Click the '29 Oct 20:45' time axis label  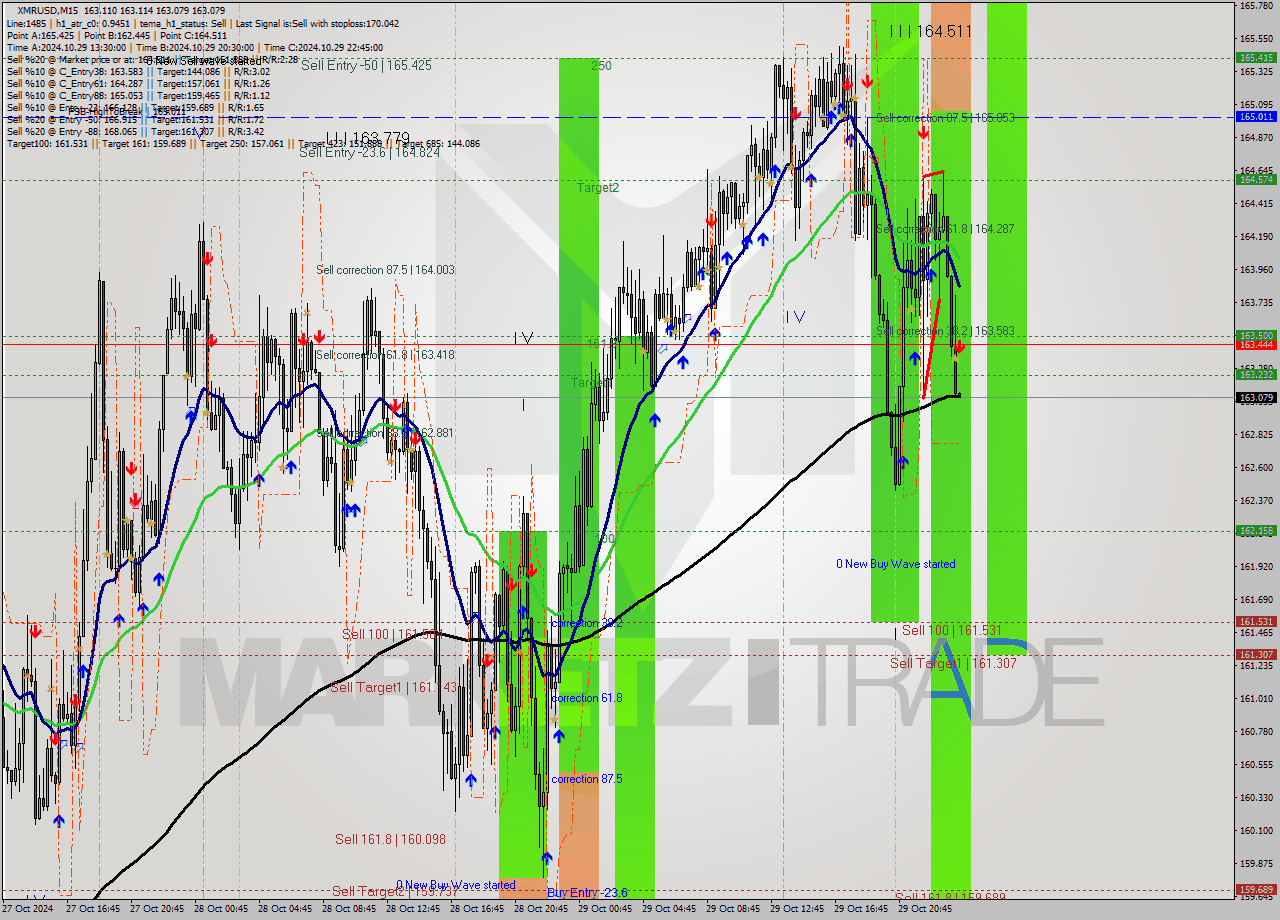[925, 910]
